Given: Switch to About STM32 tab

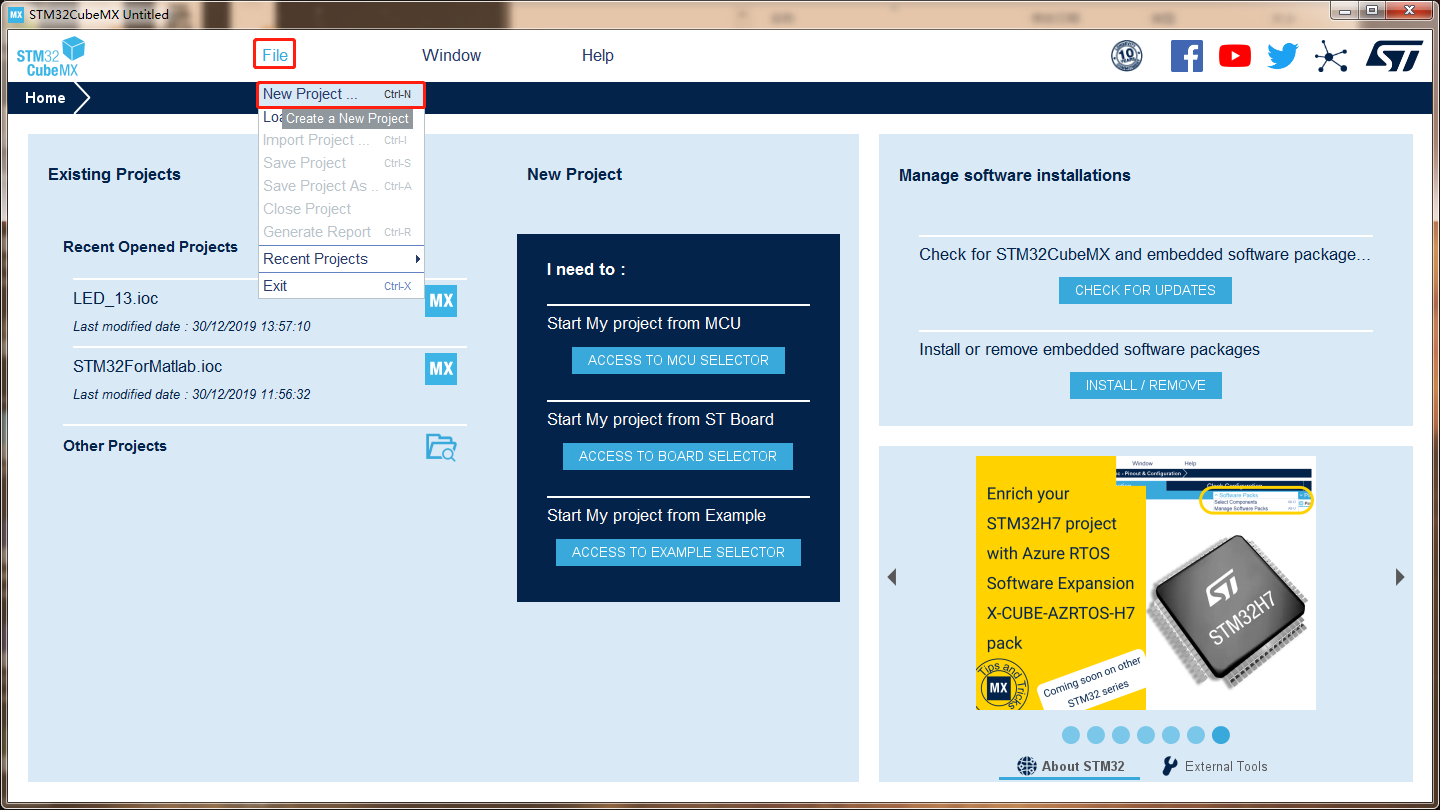Looking at the screenshot, I should tap(1070, 766).
